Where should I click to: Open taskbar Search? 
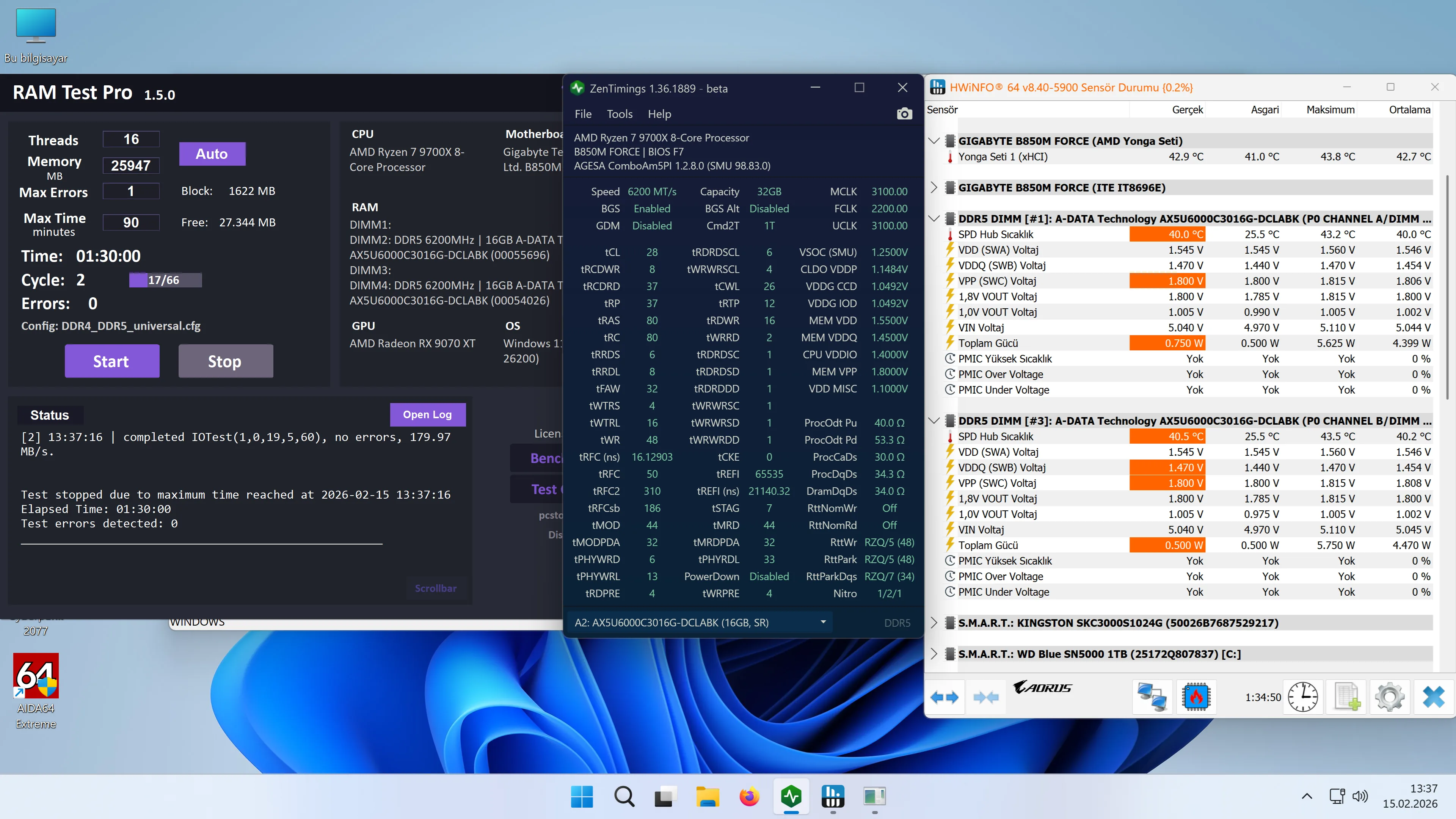click(x=624, y=796)
